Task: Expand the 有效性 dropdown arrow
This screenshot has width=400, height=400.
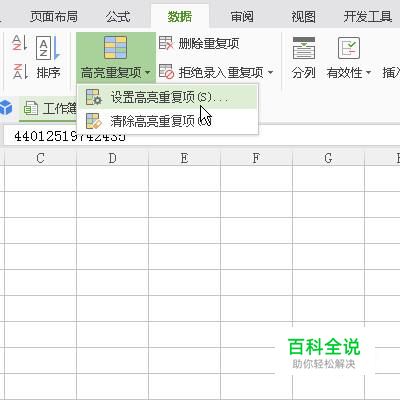Action: [368, 72]
